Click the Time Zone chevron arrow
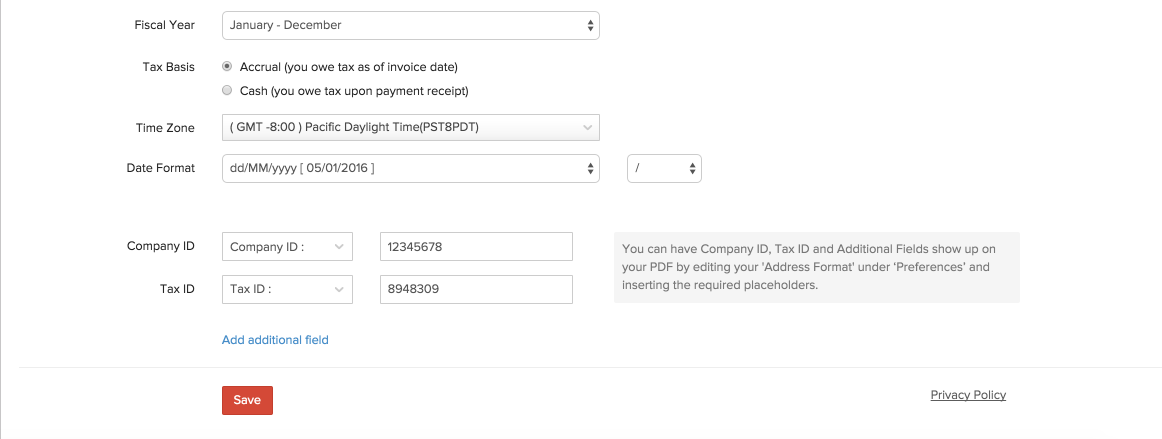The width and height of the screenshot is (1162, 439). pos(588,128)
